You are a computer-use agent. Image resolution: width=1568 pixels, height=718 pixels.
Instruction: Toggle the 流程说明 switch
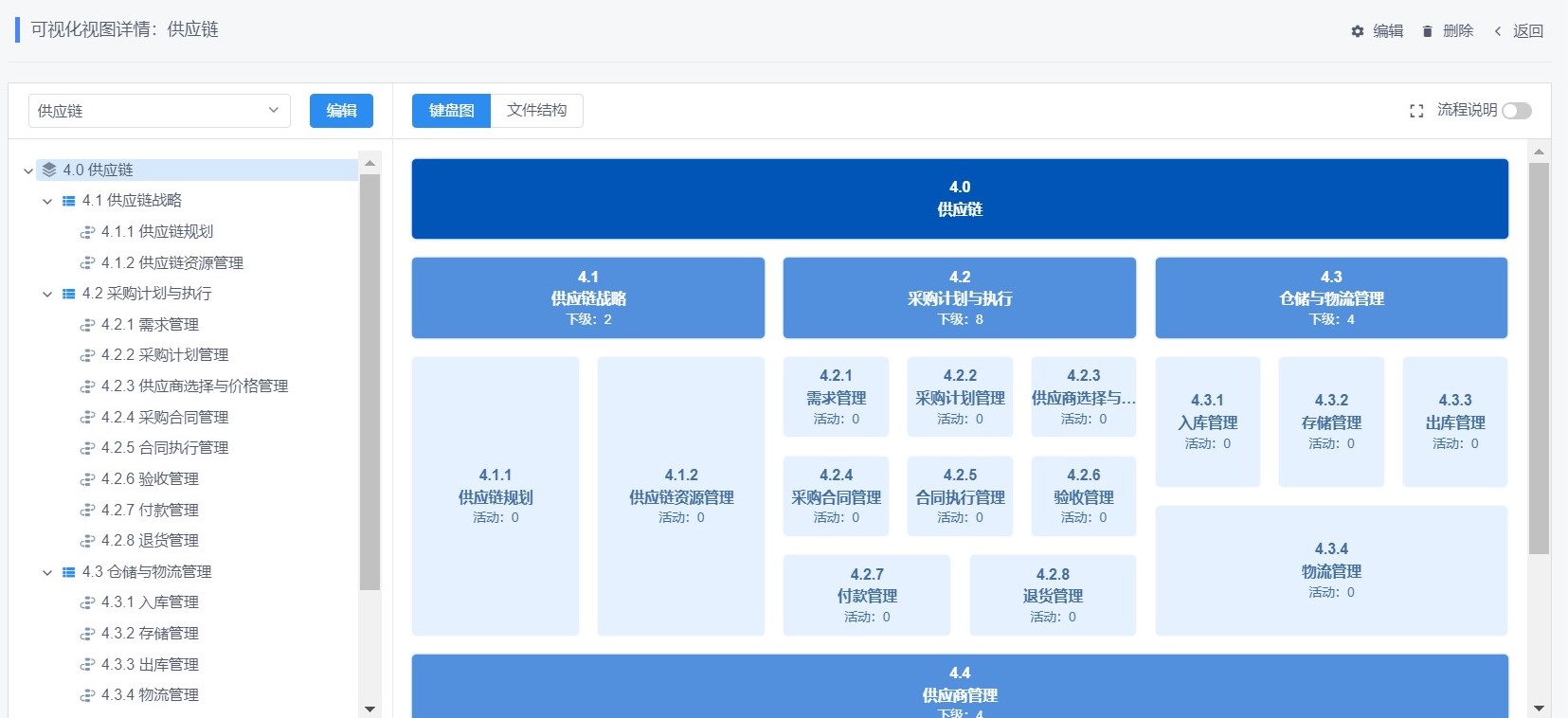1517,111
